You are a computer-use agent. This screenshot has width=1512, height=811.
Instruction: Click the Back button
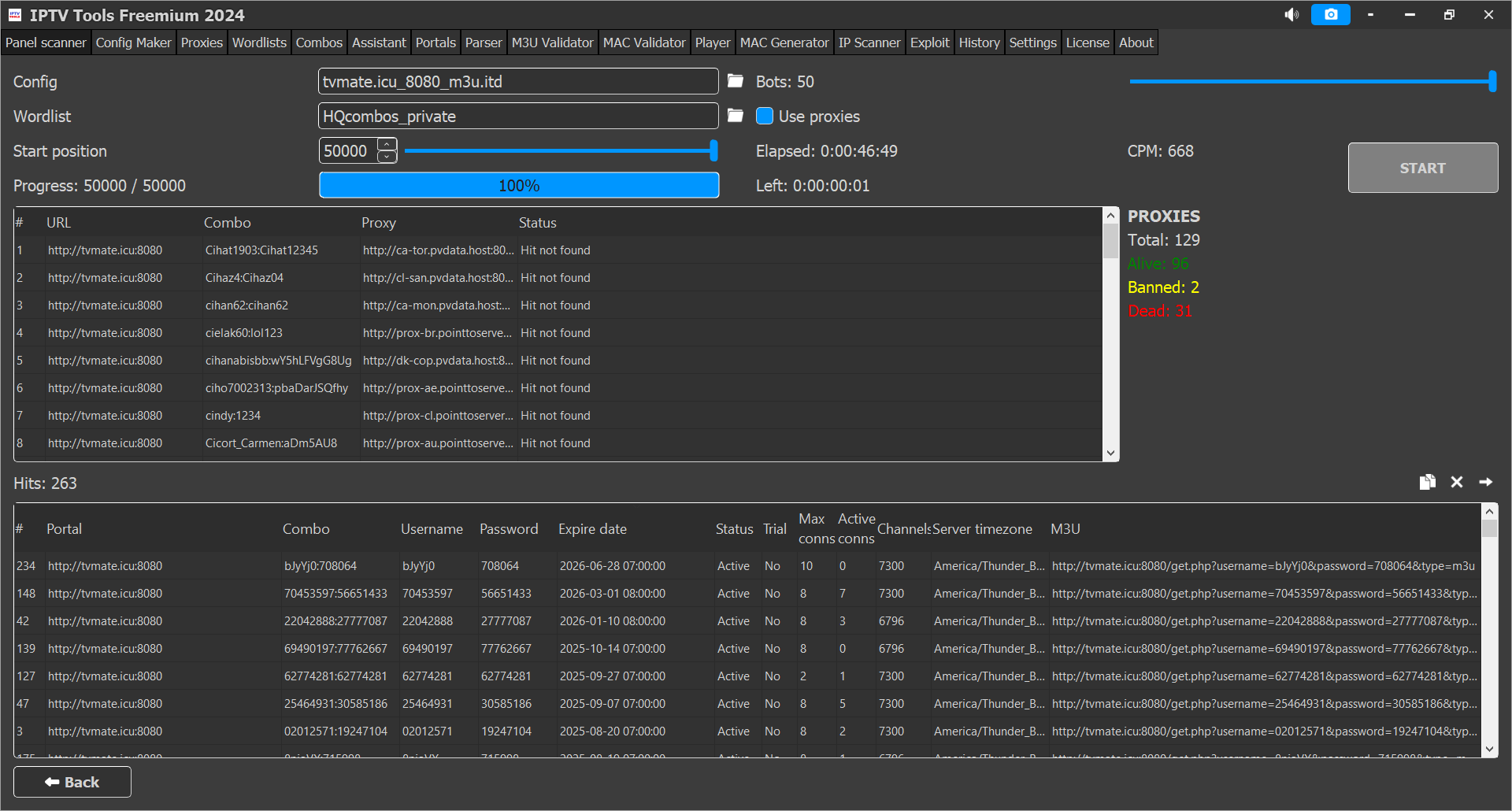[72, 782]
